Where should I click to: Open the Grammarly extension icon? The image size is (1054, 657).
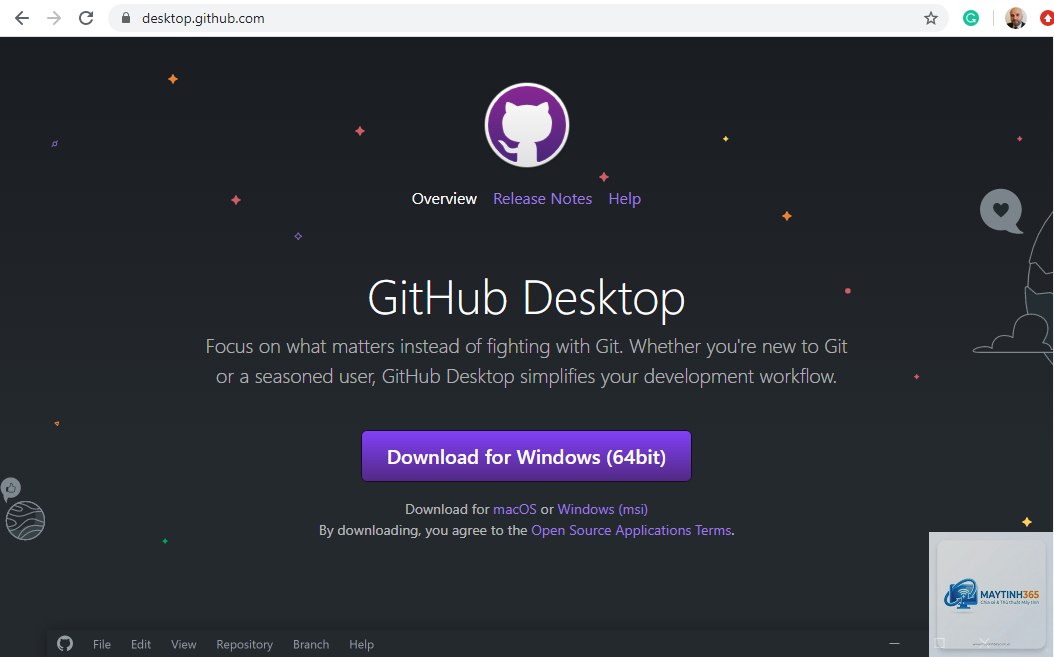[x=971, y=18]
